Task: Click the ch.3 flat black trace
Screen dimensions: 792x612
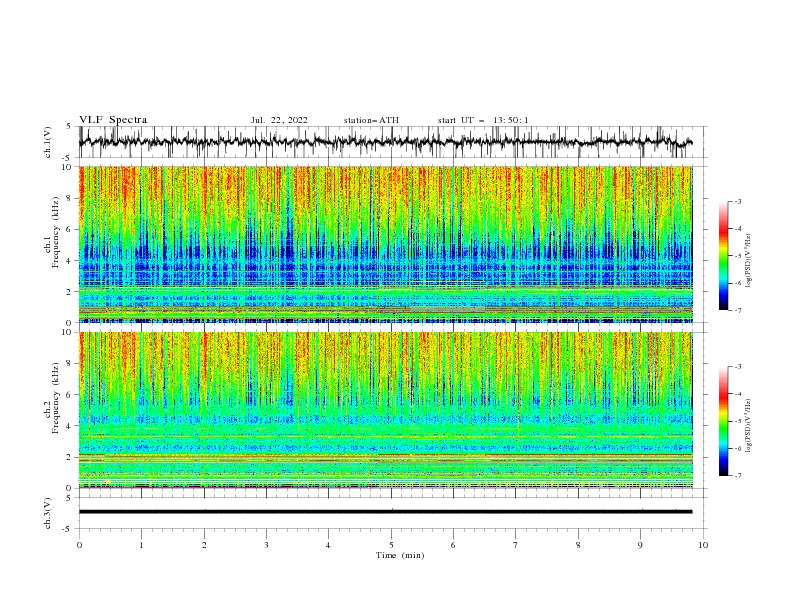Action: point(386,512)
